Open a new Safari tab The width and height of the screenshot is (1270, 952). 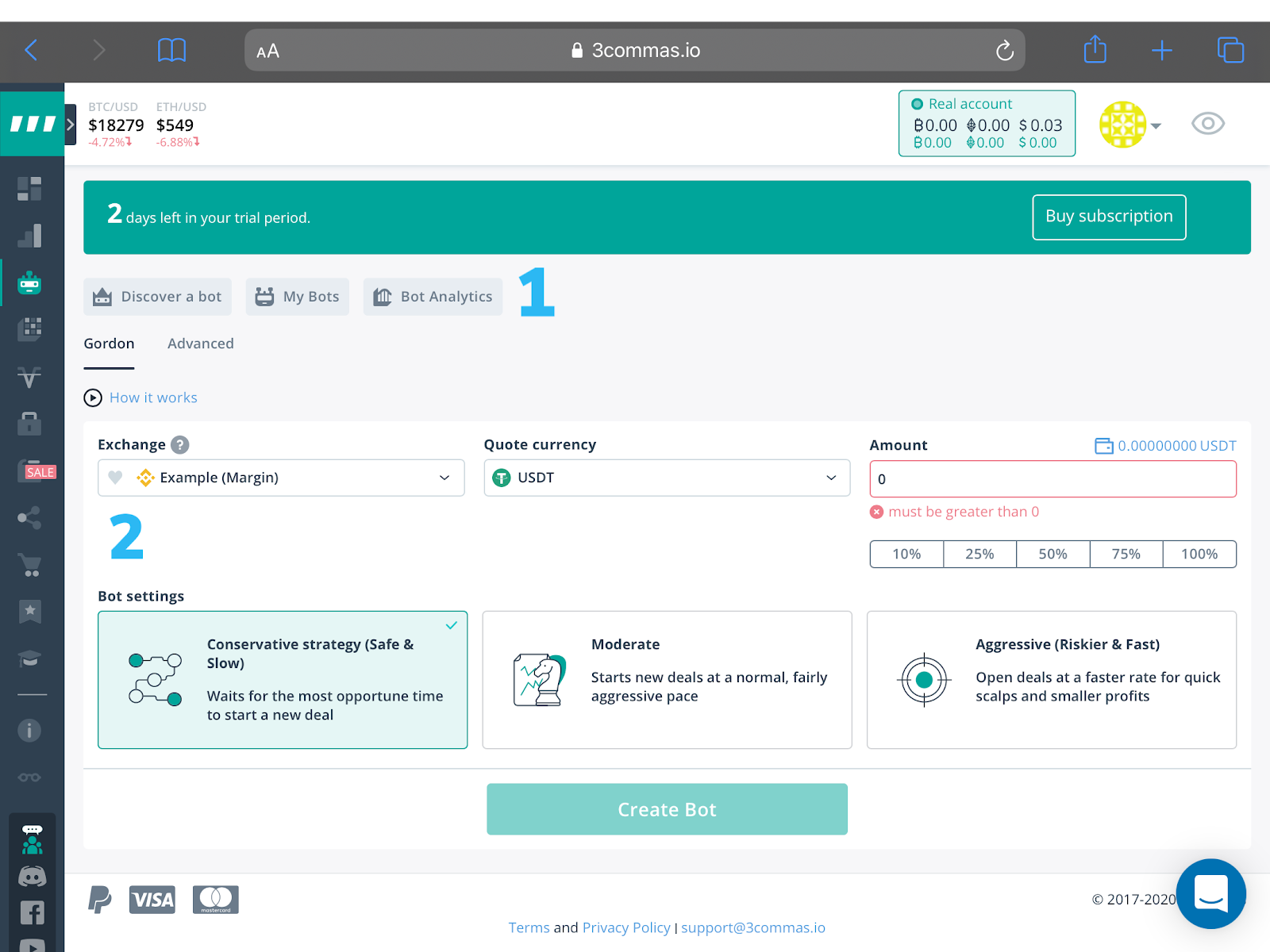[x=1162, y=51]
